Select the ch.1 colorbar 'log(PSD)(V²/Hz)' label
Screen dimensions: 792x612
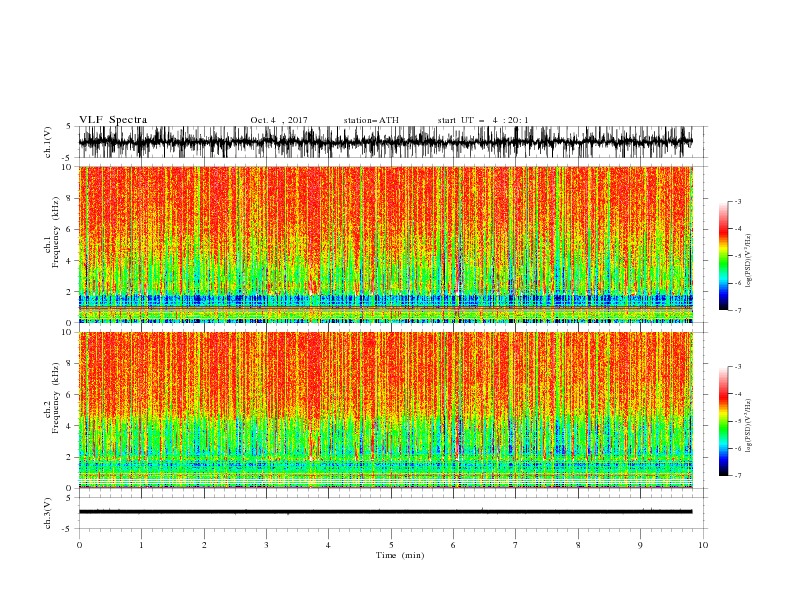749,261
